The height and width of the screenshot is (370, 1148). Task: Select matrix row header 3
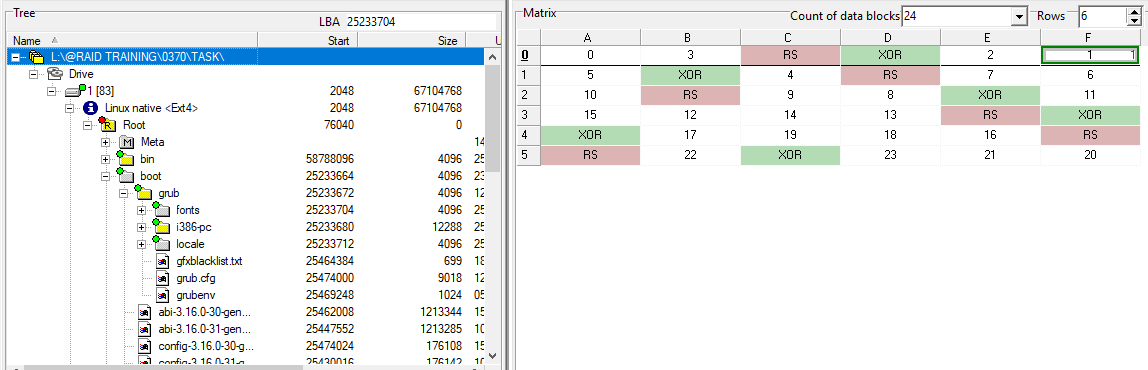pos(529,114)
